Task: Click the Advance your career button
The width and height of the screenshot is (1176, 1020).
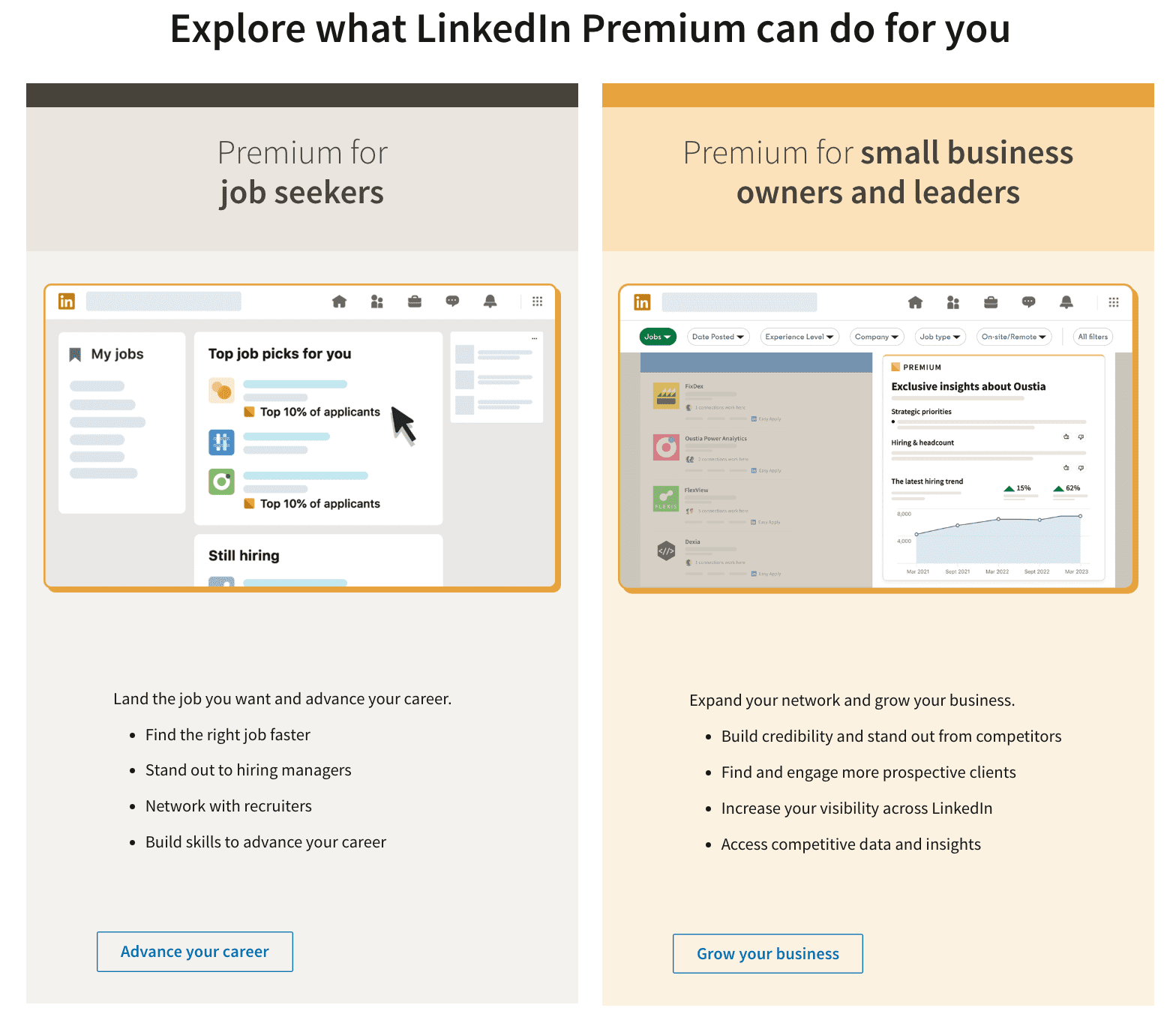Action: (194, 951)
